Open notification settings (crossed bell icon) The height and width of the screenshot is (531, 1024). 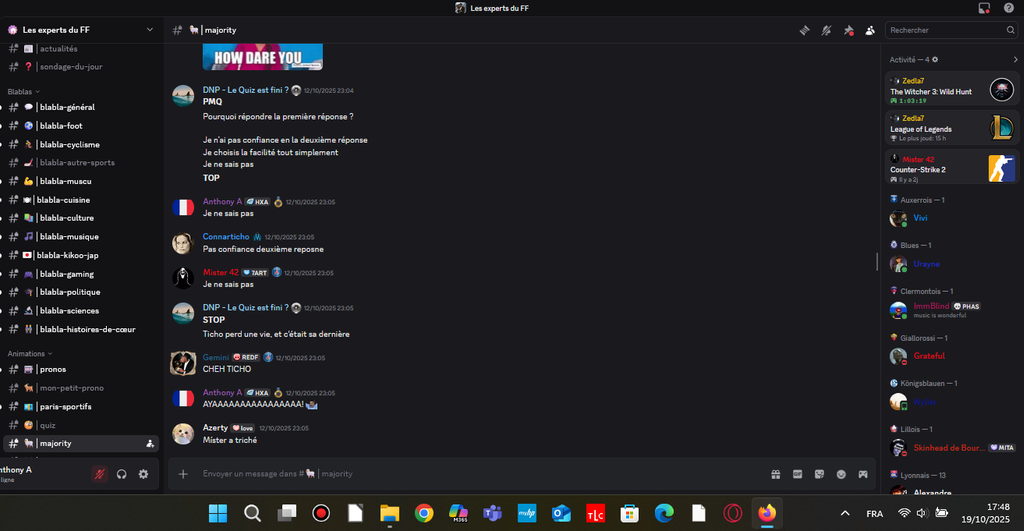coord(826,30)
